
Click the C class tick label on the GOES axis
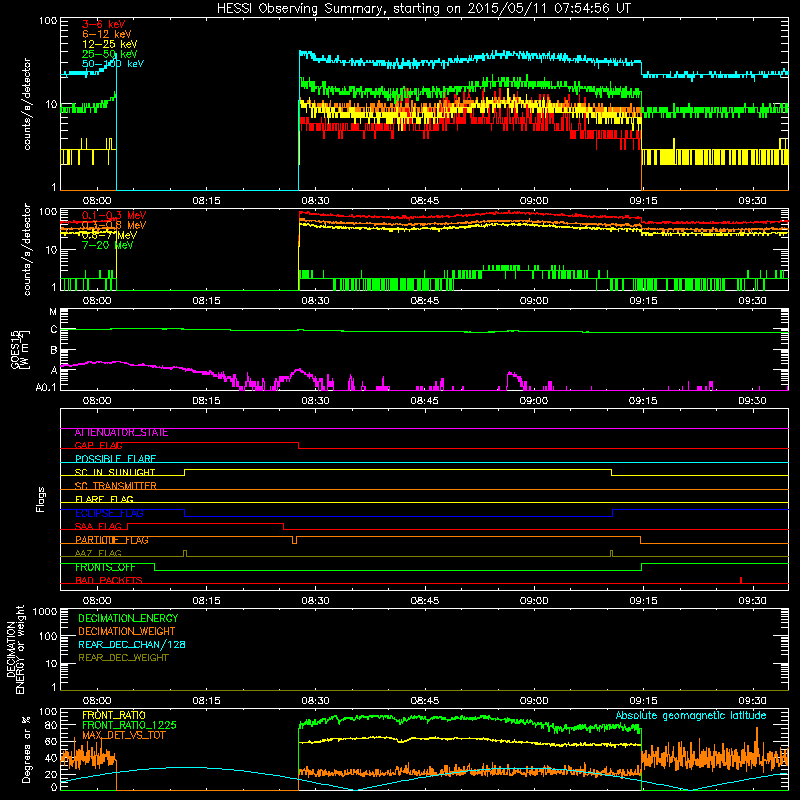(54, 330)
